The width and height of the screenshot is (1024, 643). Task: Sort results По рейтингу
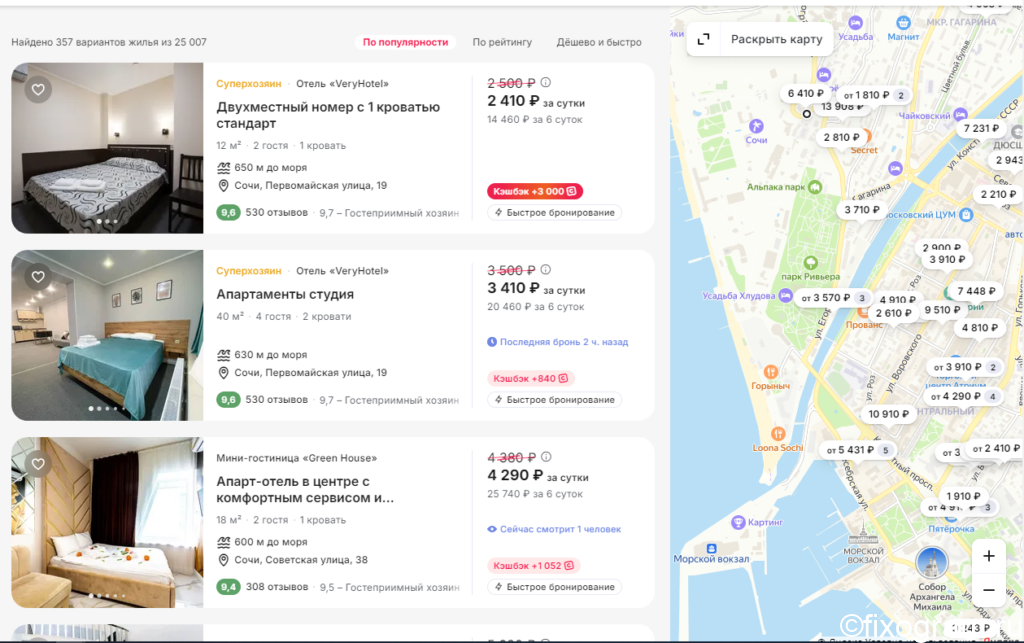[502, 42]
